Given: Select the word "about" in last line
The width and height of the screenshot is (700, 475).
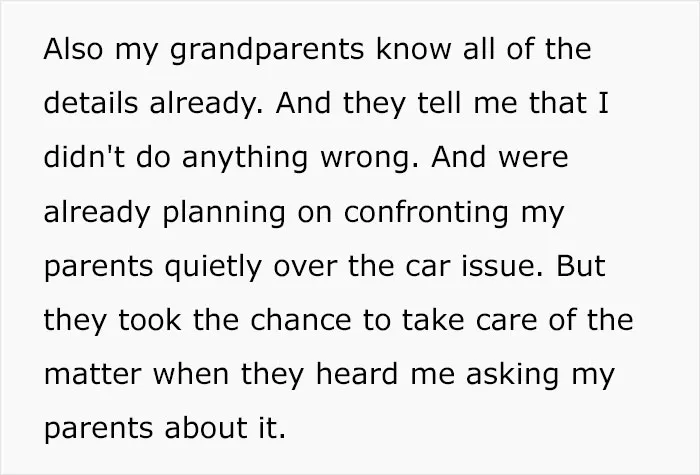Looking at the screenshot, I should point(206,427).
